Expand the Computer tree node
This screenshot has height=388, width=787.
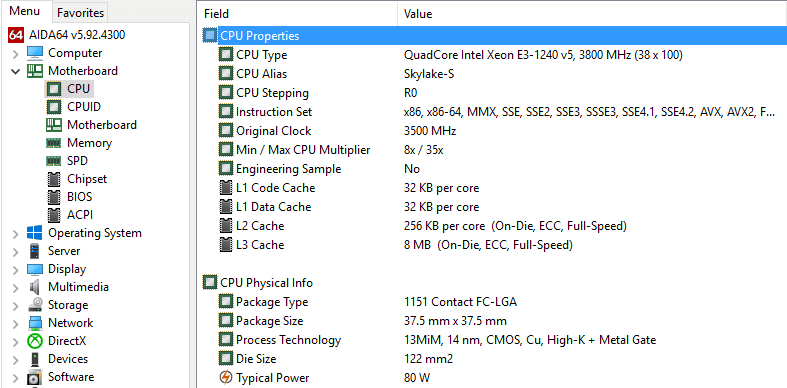point(16,53)
